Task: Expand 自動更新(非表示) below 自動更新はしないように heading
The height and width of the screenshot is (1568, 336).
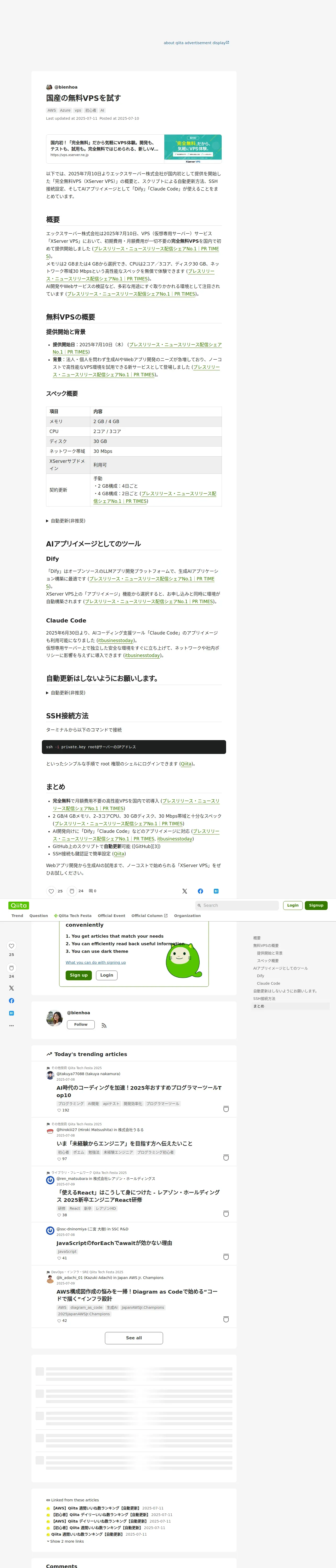Action: [66, 693]
